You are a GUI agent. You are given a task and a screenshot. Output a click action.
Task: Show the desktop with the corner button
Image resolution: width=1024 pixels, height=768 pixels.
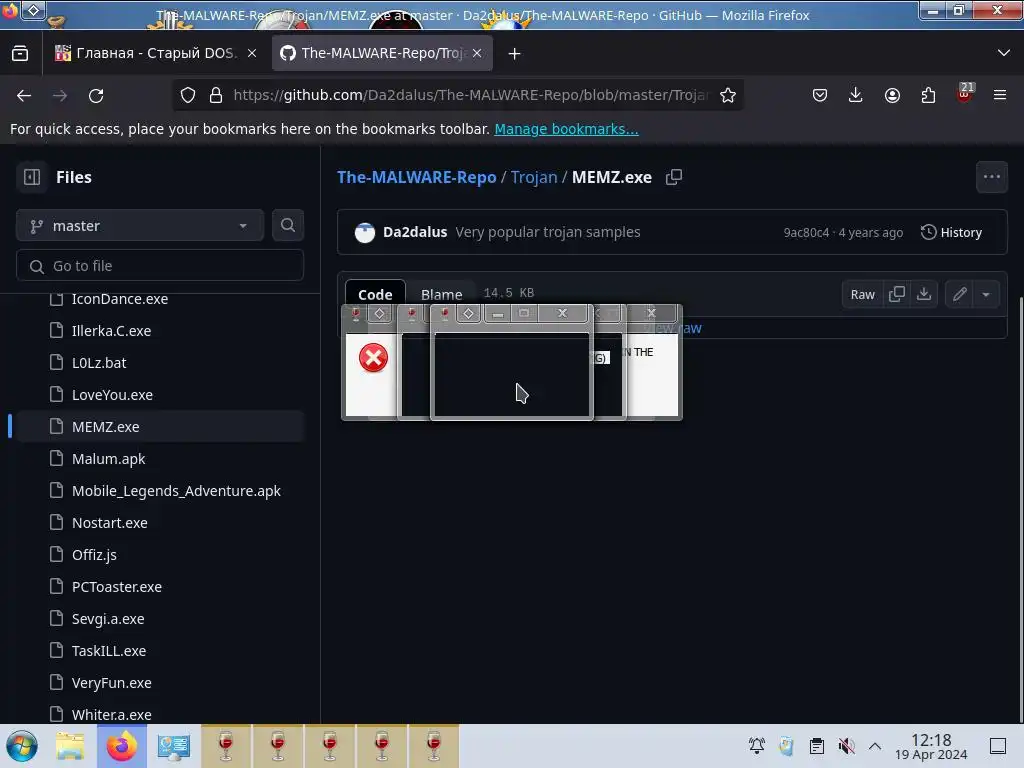point(998,746)
